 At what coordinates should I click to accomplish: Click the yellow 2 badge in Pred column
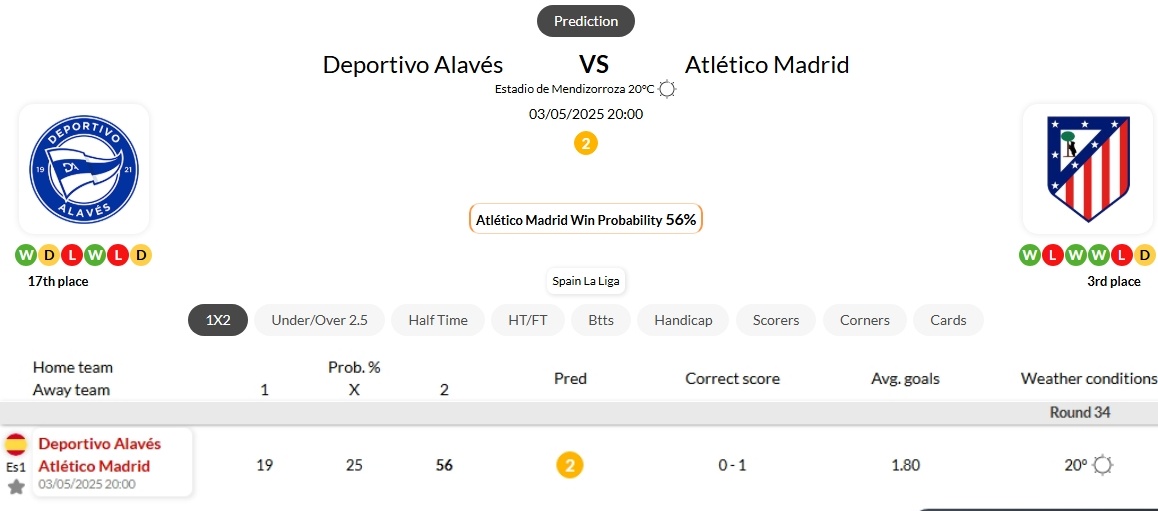570,465
